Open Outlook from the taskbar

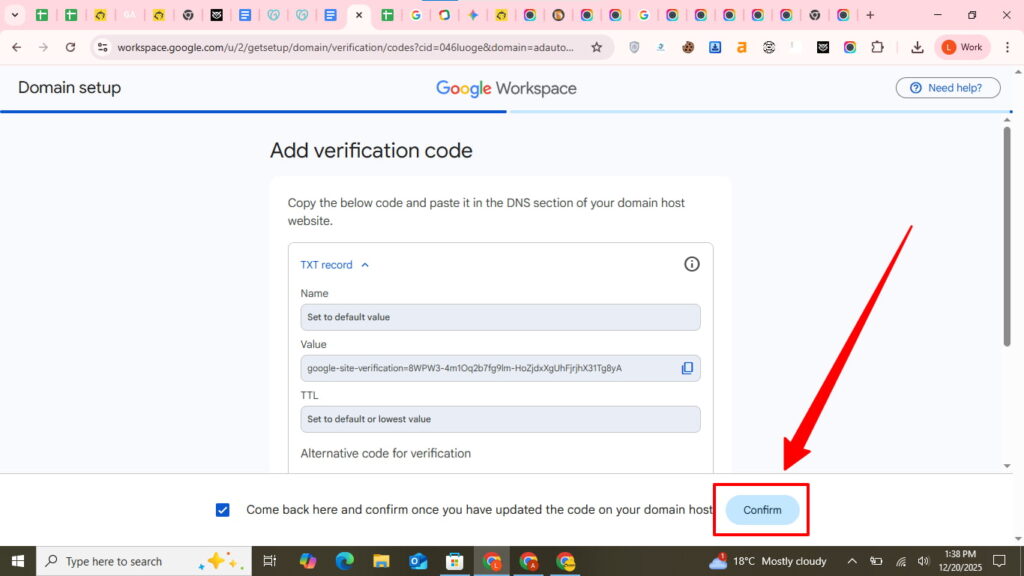click(418, 561)
